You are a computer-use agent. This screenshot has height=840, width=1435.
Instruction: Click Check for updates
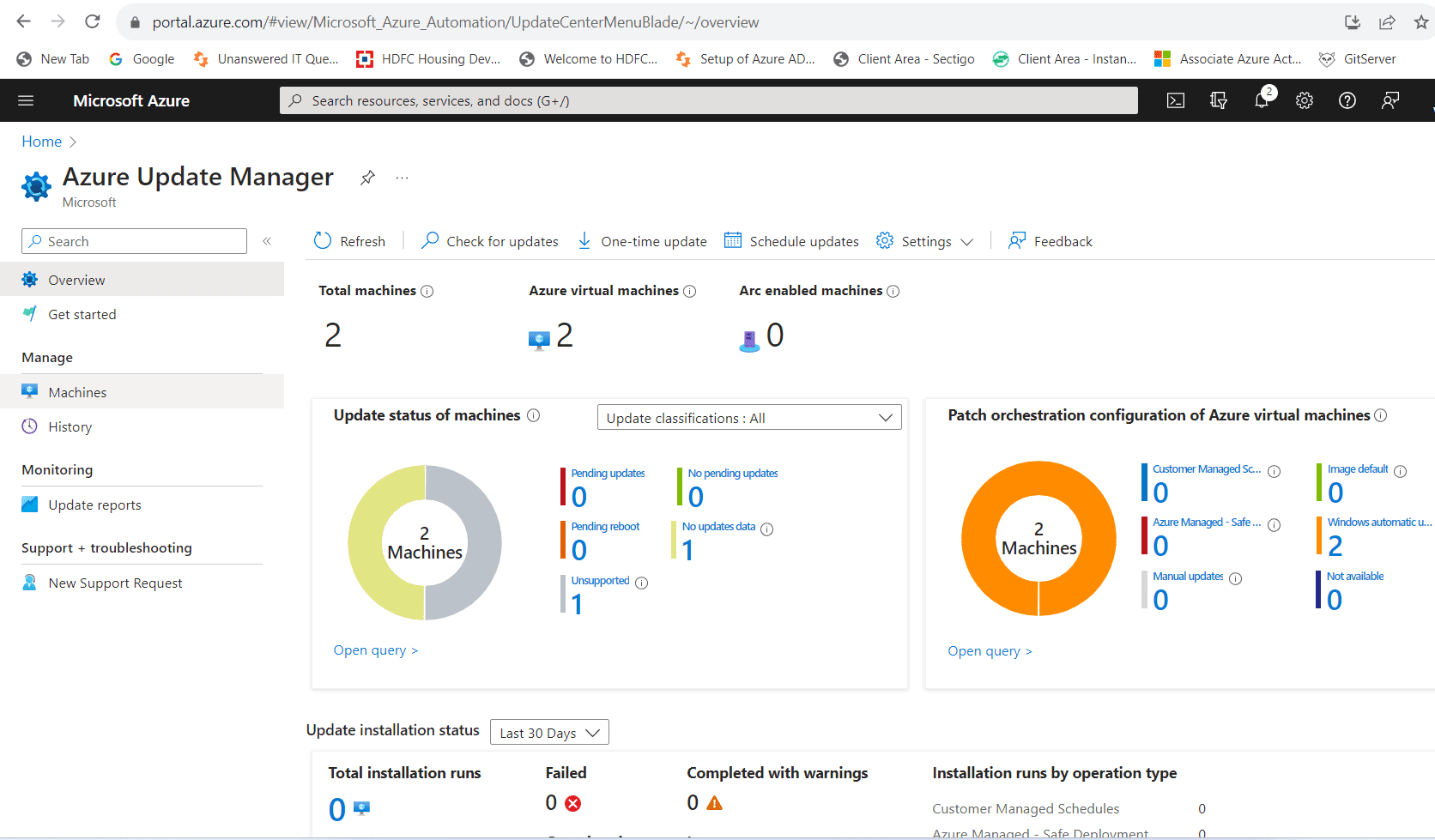coord(489,241)
